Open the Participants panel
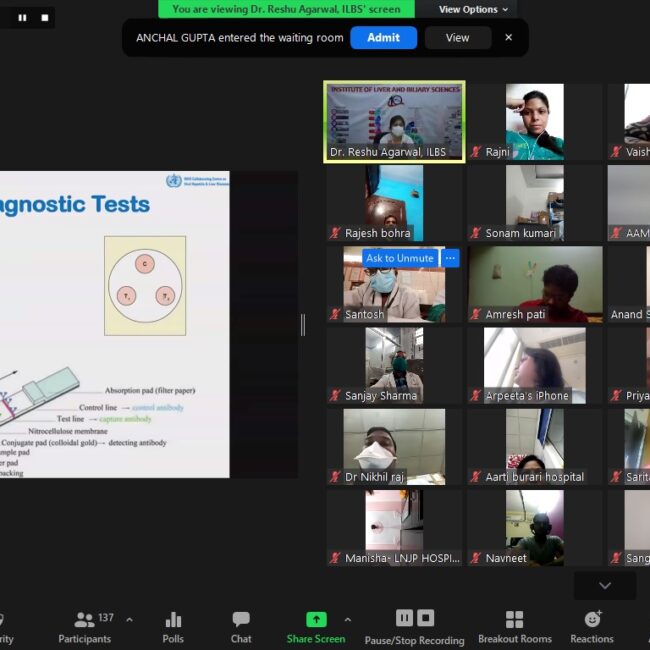The width and height of the screenshot is (650, 650). pyautogui.click(x=85, y=627)
